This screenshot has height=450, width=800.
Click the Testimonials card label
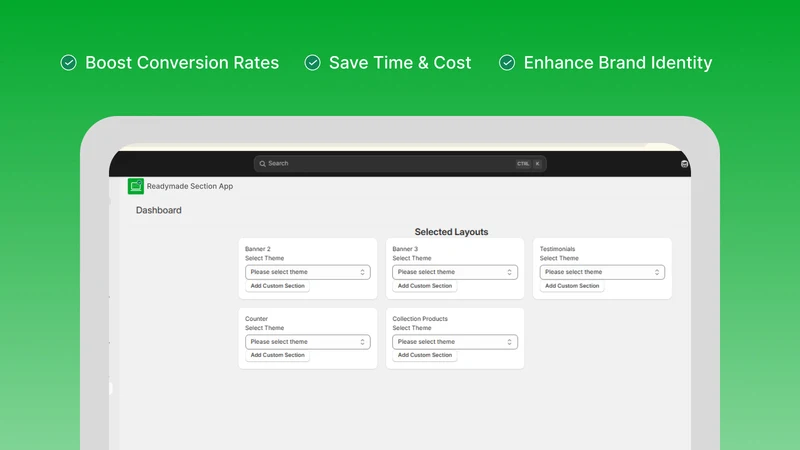[557, 249]
